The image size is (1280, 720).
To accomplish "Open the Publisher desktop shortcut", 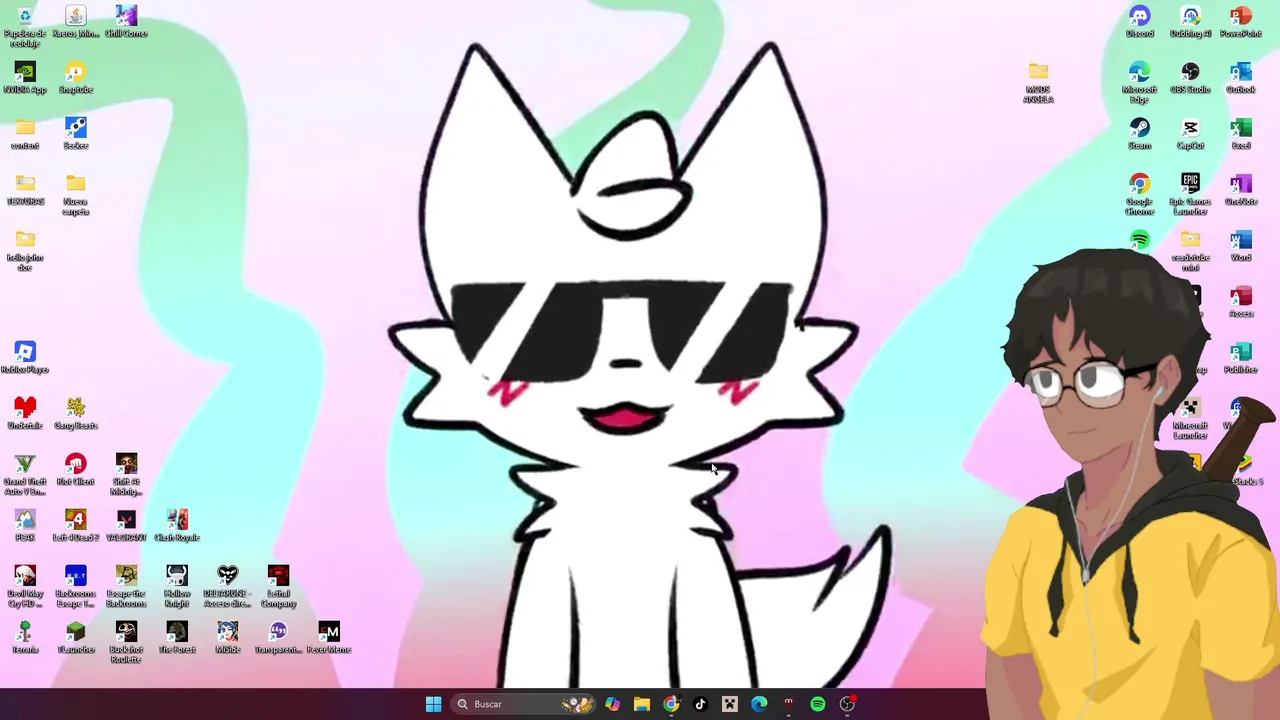I will tap(1241, 358).
